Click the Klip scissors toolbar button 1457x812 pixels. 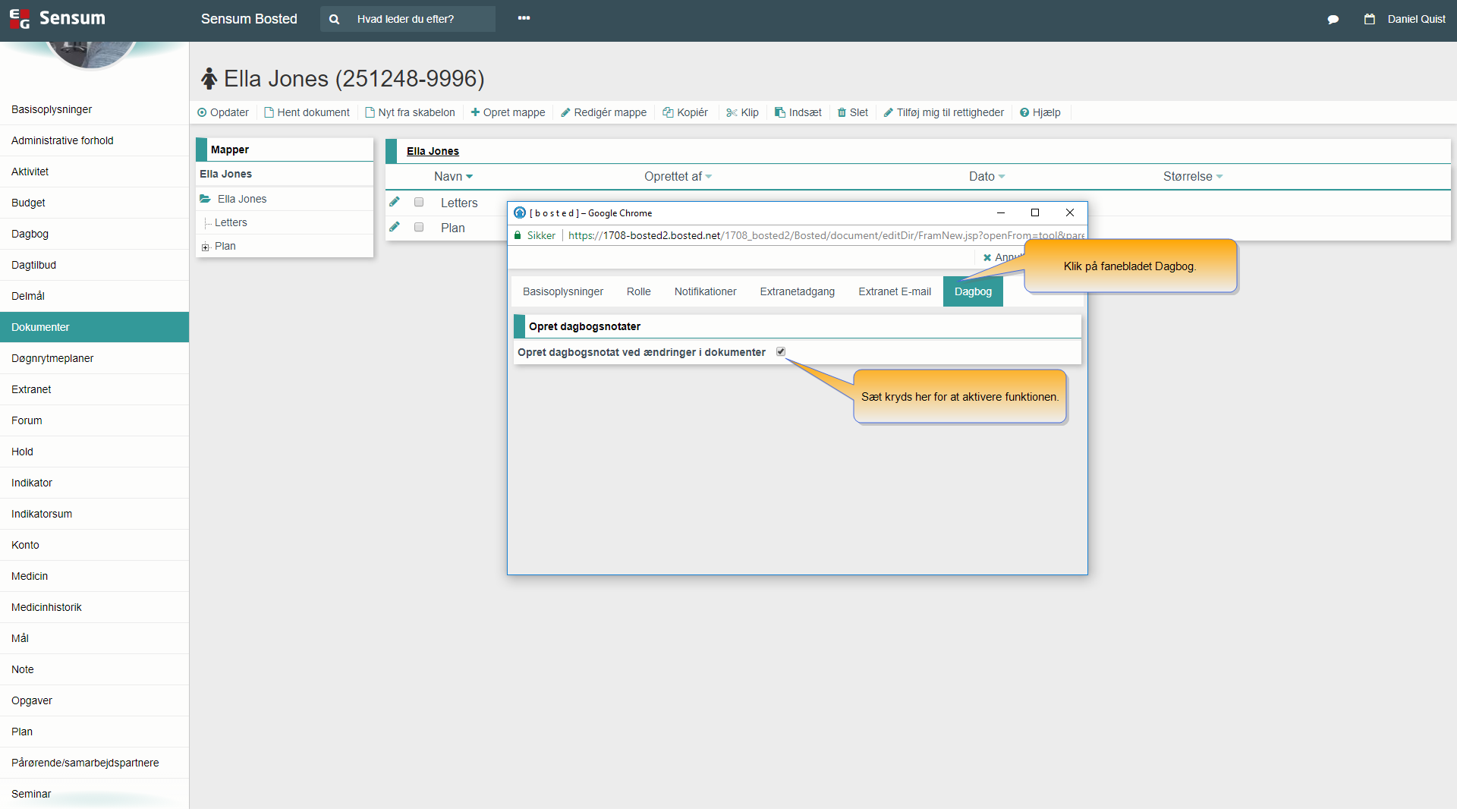742,112
